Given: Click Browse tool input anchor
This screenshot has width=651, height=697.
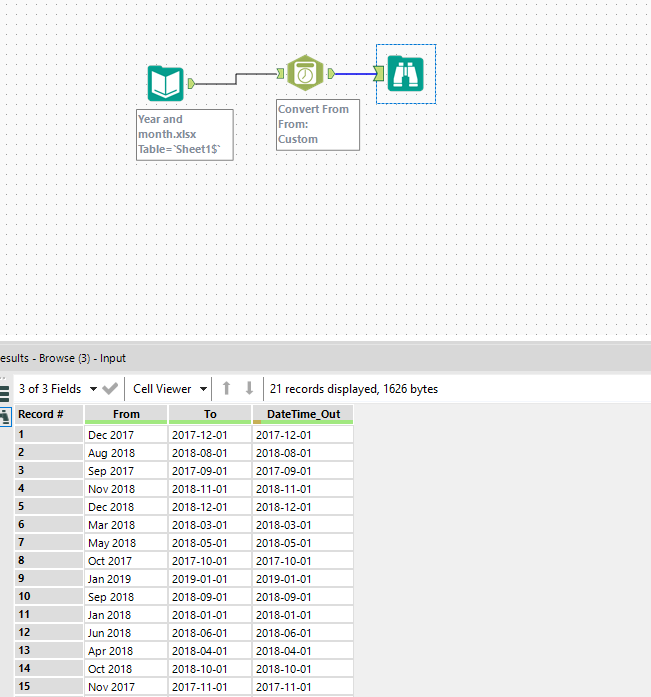Looking at the screenshot, I should click(379, 74).
